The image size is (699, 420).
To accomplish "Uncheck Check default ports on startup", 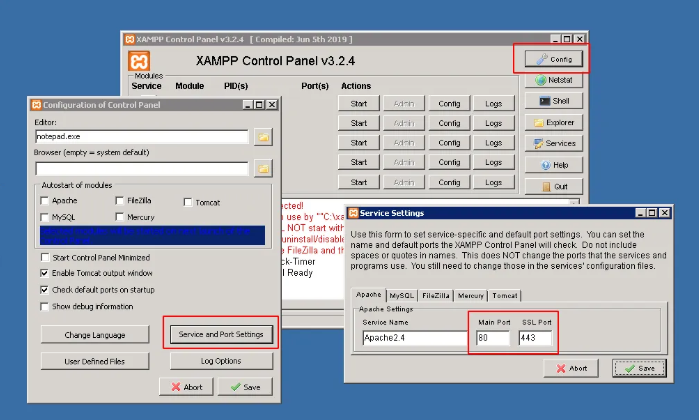I will [x=45, y=290].
